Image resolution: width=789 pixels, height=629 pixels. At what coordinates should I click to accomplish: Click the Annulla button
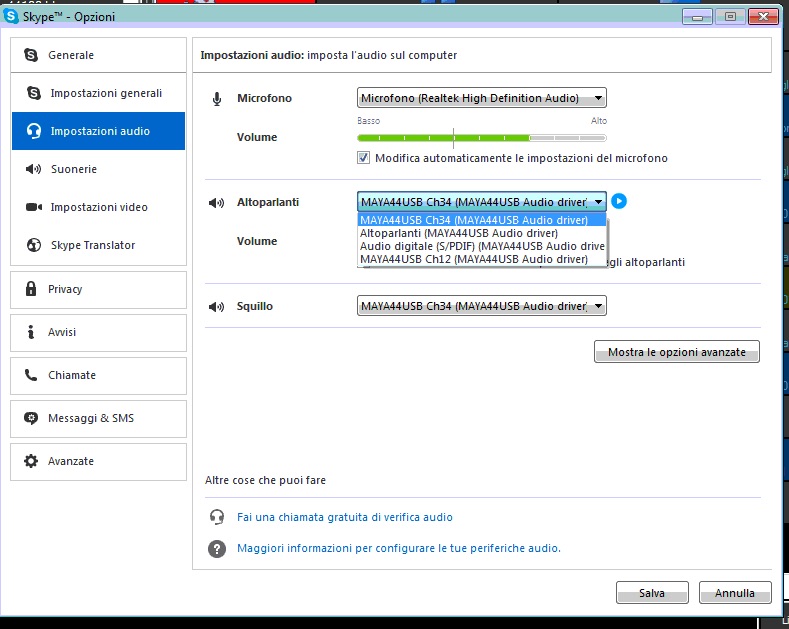coord(735,593)
